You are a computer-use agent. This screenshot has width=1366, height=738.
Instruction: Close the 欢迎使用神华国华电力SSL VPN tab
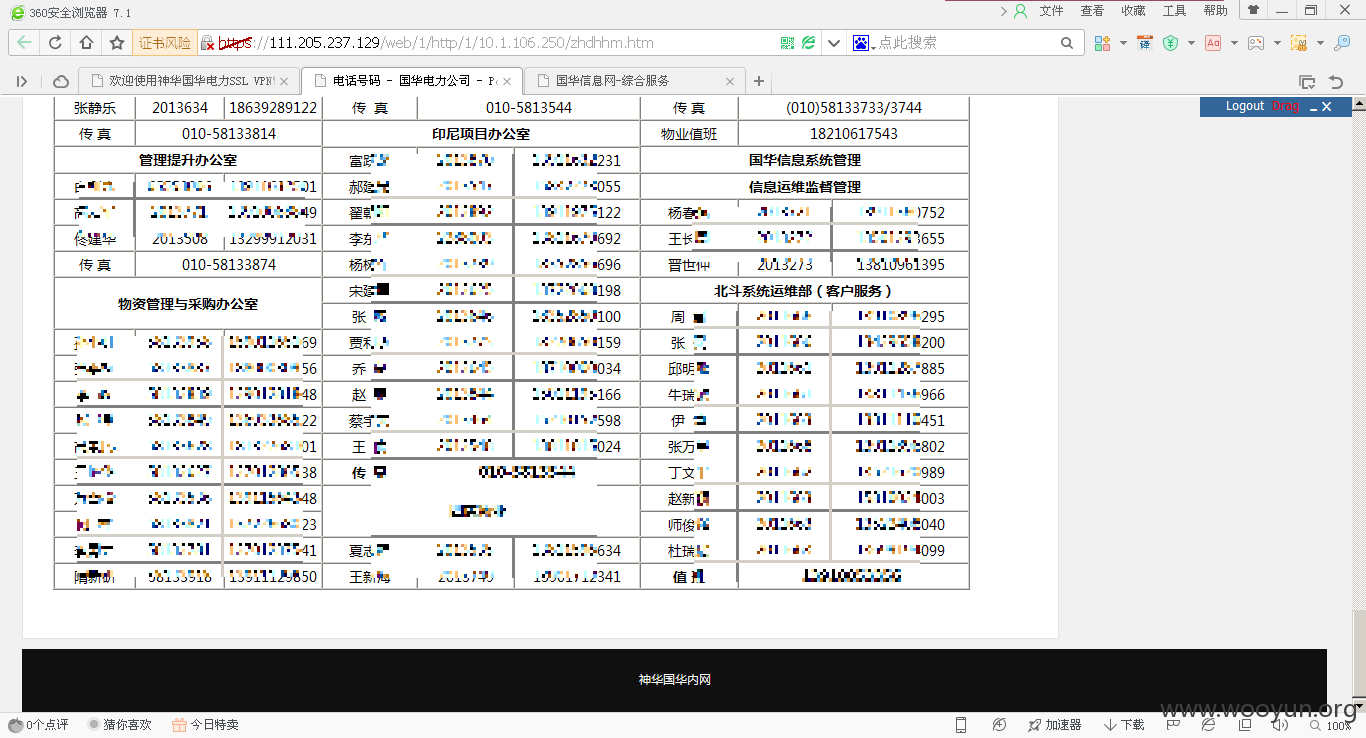tap(284, 81)
